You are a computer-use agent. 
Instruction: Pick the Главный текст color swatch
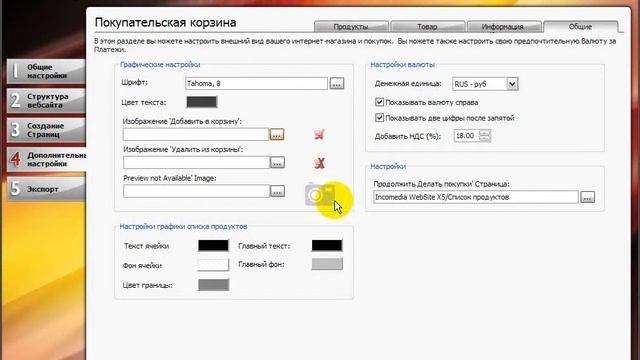click(x=327, y=245)
